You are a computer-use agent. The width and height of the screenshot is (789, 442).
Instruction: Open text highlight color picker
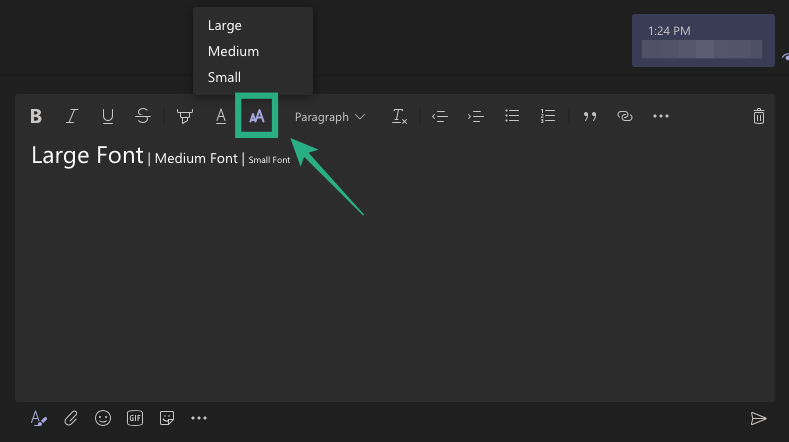[185, 116]
